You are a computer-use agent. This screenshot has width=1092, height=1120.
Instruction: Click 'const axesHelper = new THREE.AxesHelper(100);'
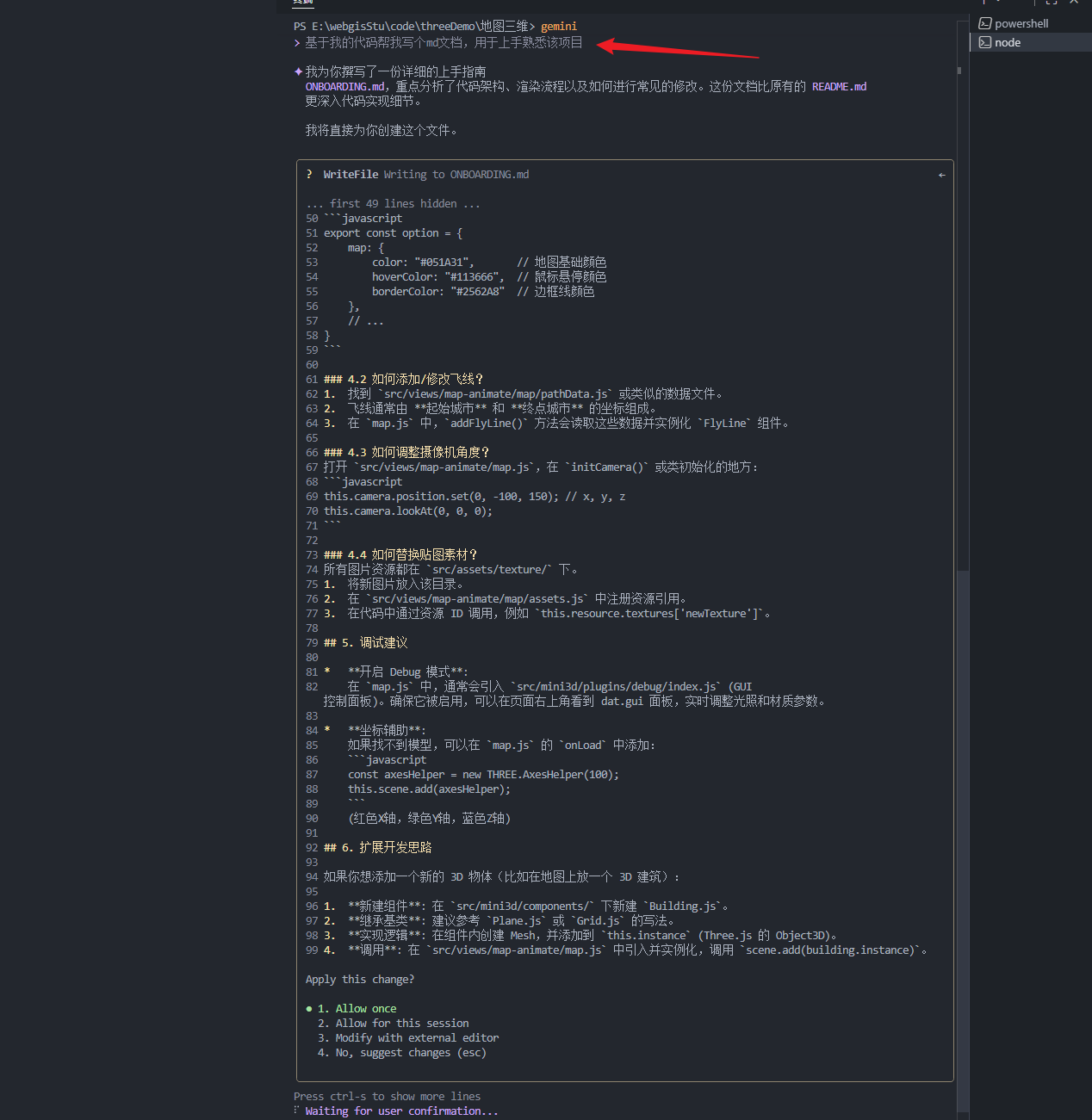[x=483, y=775]
